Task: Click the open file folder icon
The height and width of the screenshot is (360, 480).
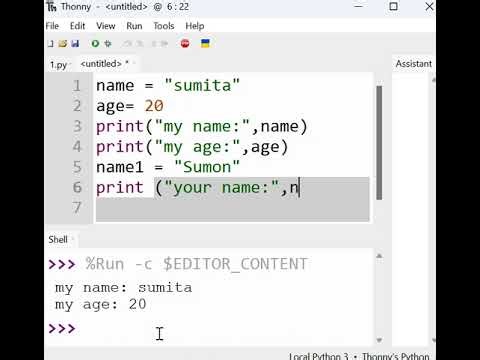Action: click(x=63, y=43)
